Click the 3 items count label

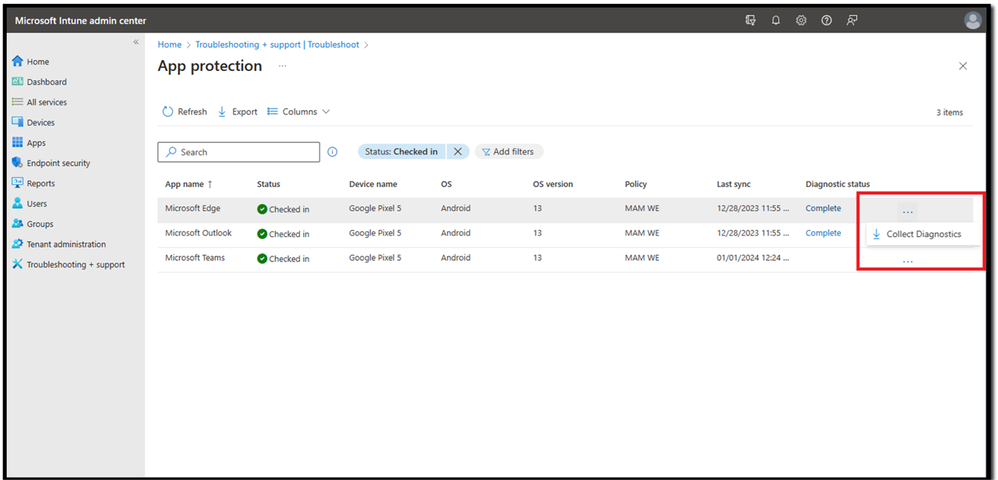(x=949, y=113)
